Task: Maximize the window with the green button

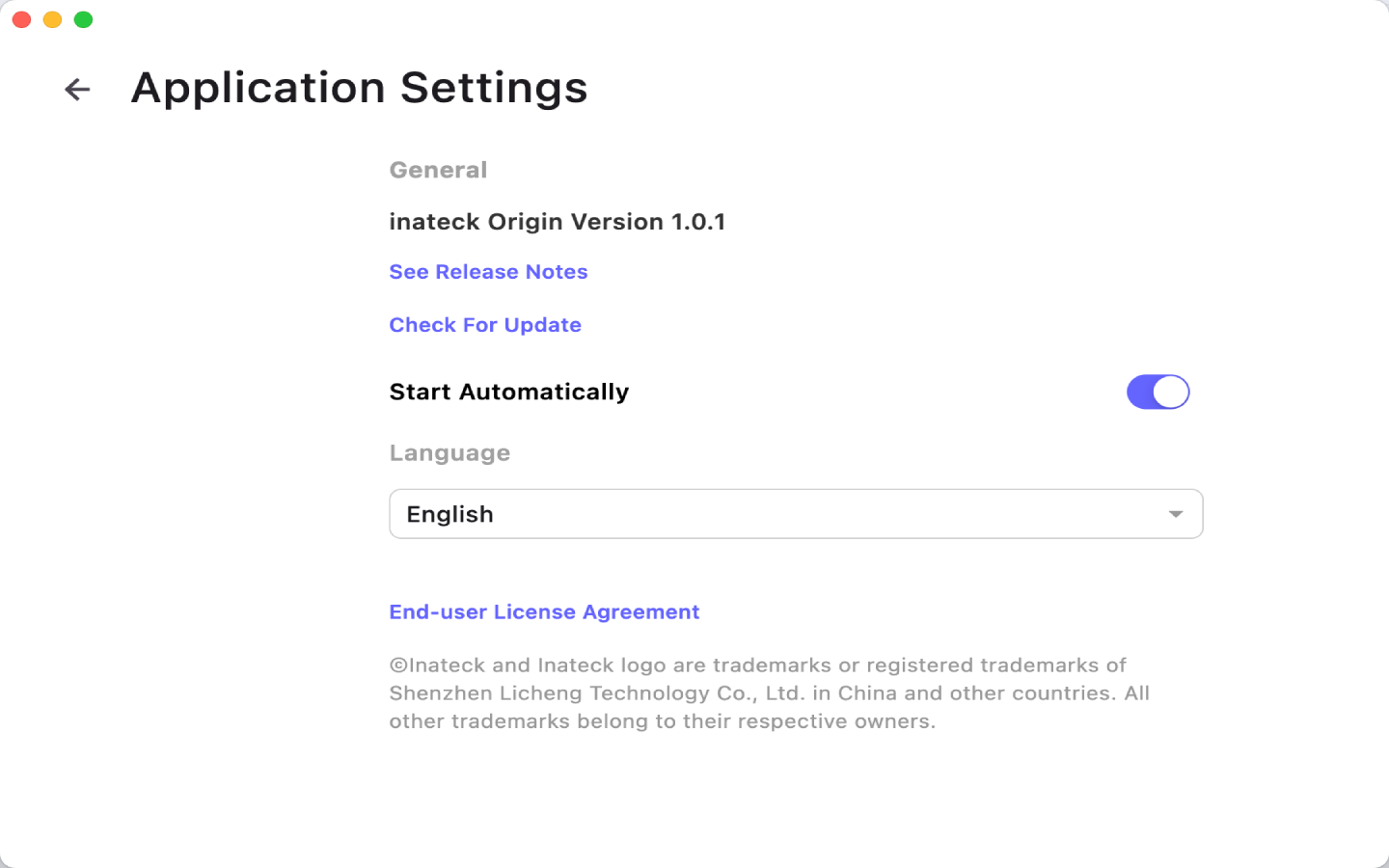Action: point(84,19)
